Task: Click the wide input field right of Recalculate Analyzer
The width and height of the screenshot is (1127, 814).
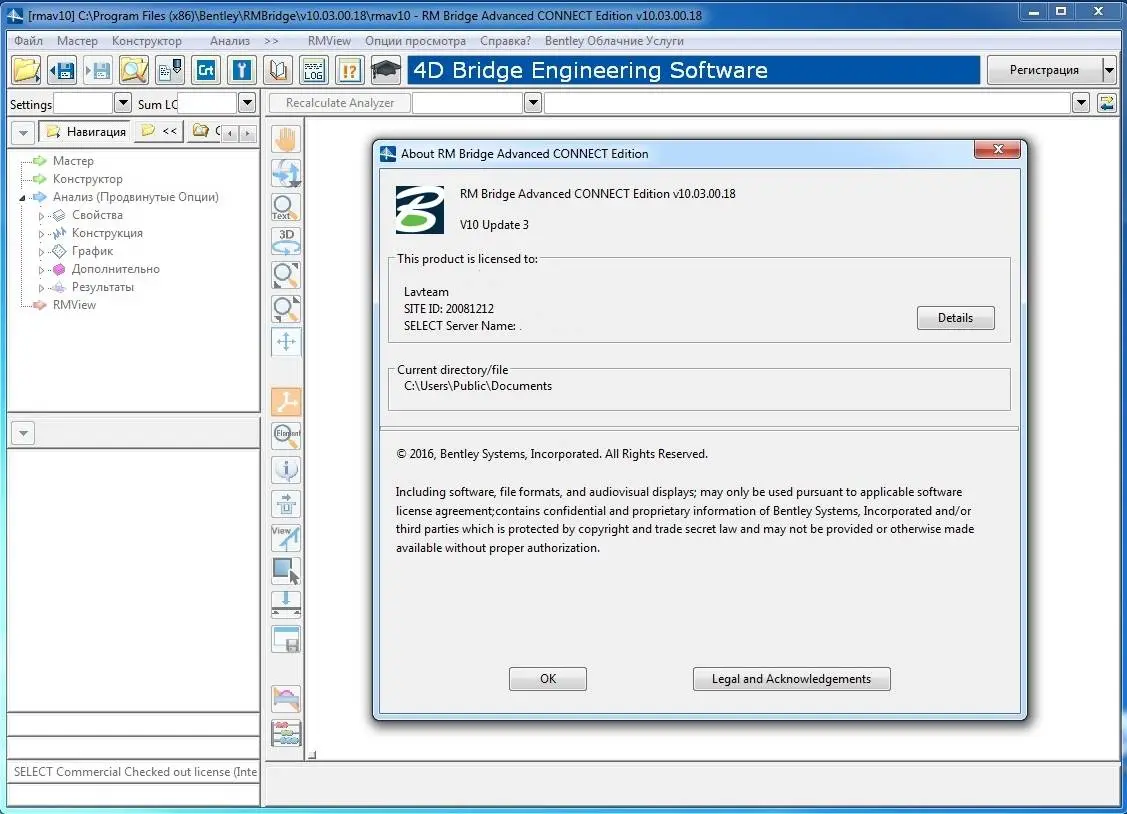Action: [x=807, y=103]
